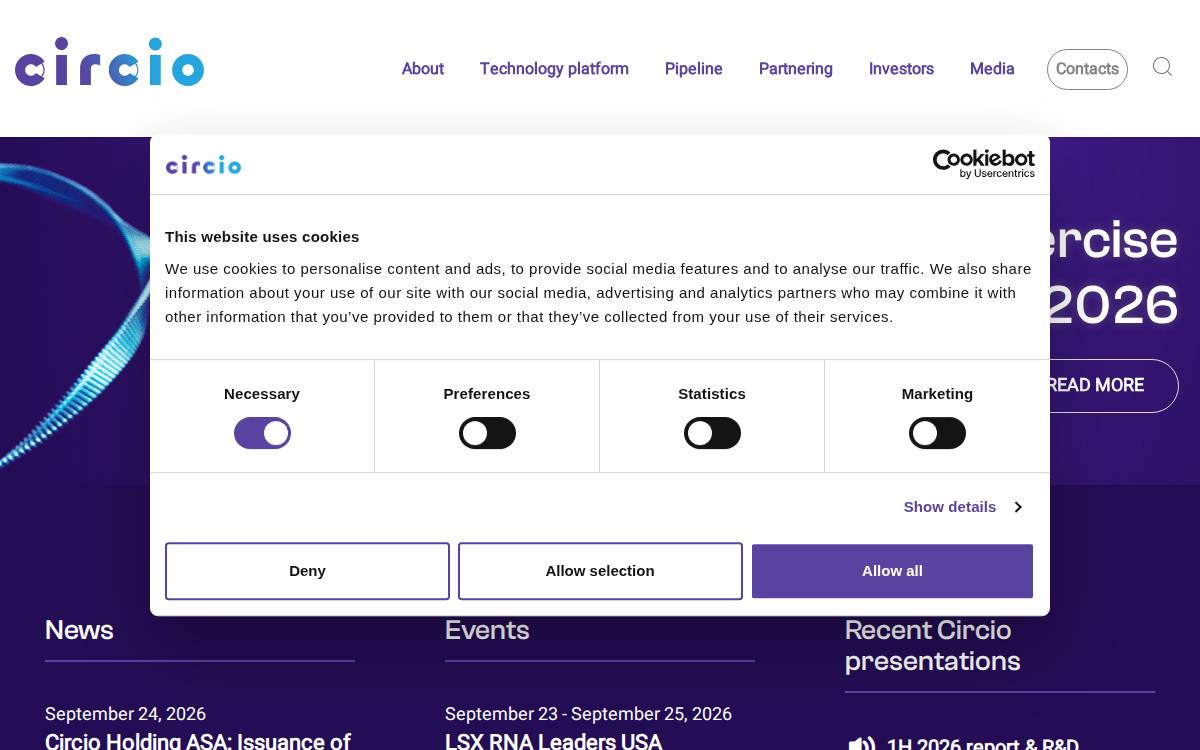Click the Circio logo in header
This screenshot has height=750, width=1200.
[109, 62]
